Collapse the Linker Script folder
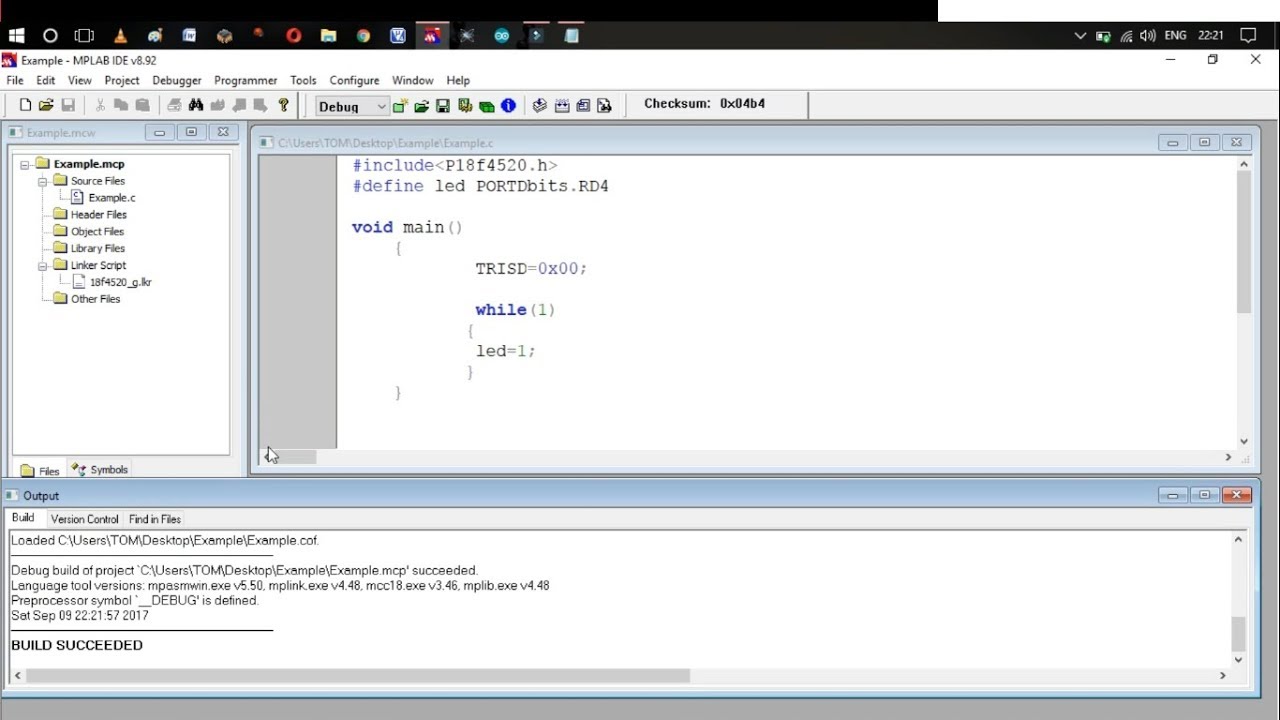This screenshot has height=720, width=1280. 43,265
